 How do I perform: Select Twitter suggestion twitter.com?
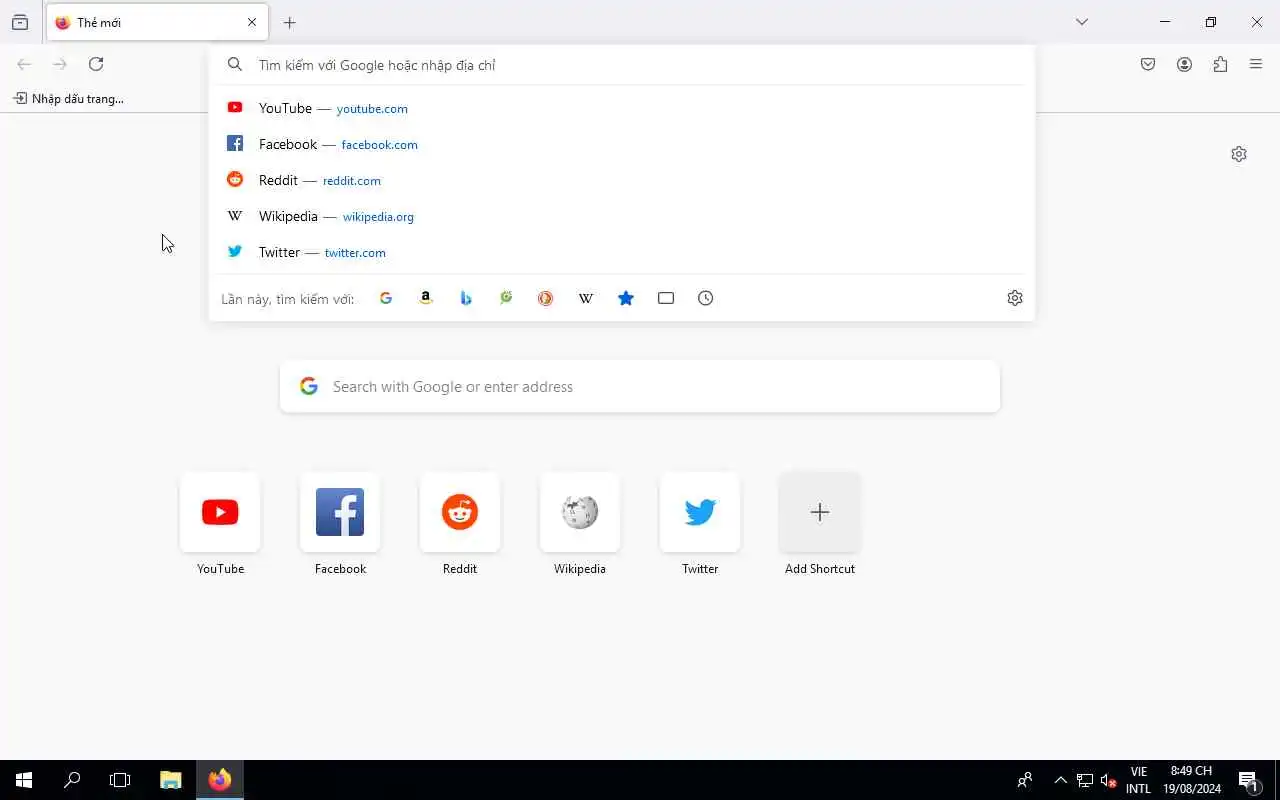point(622,252)
